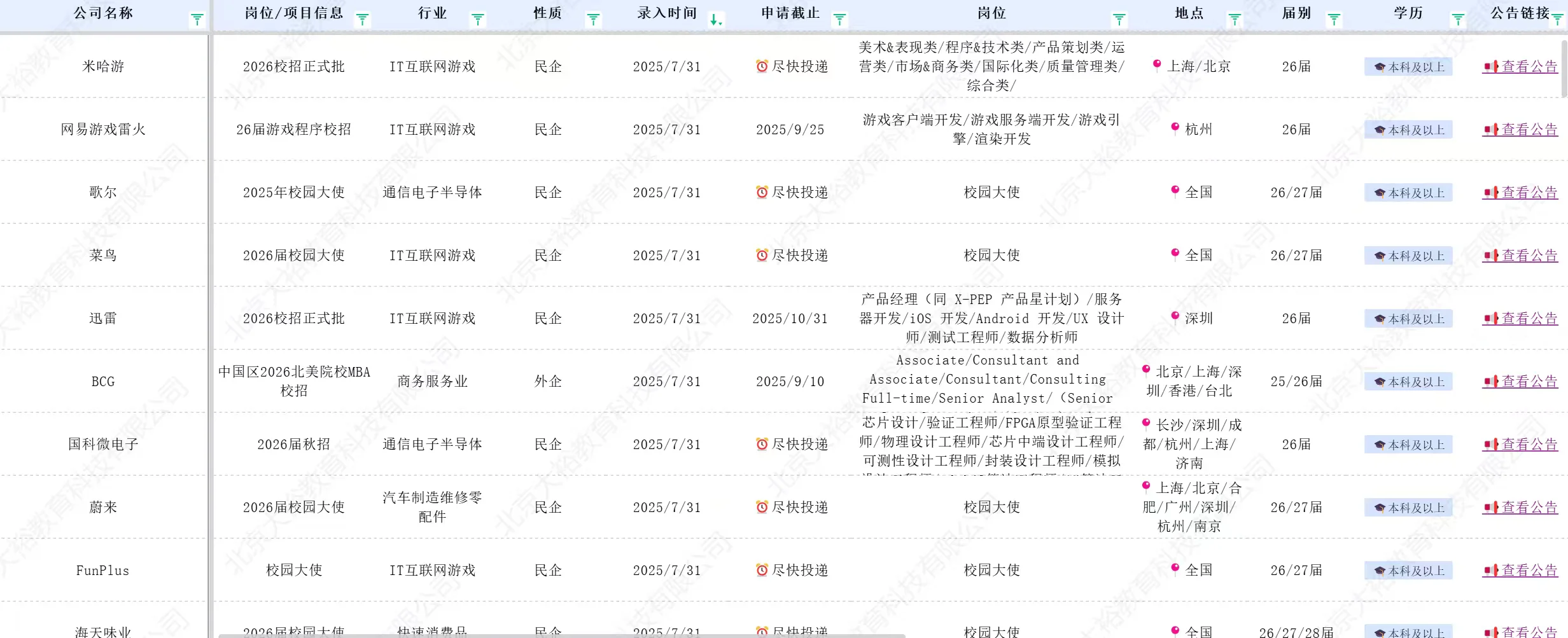Click the 公告链接 header filter icon

click(x=1557, y=20)
